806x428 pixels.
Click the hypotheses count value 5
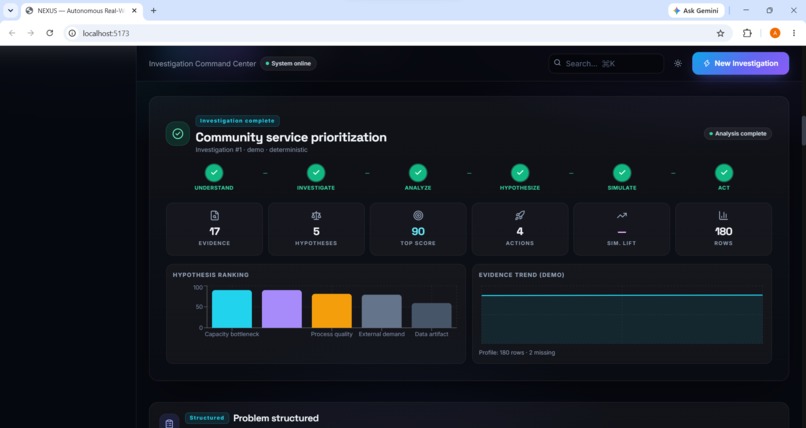point(316,231)
